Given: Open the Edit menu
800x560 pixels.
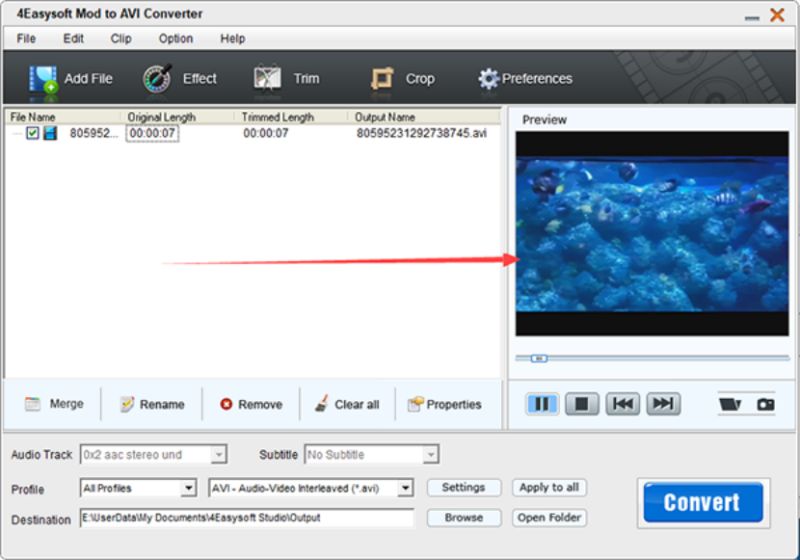Looking at the screenshot, I should pyautogui.click(x=73, y=39).
